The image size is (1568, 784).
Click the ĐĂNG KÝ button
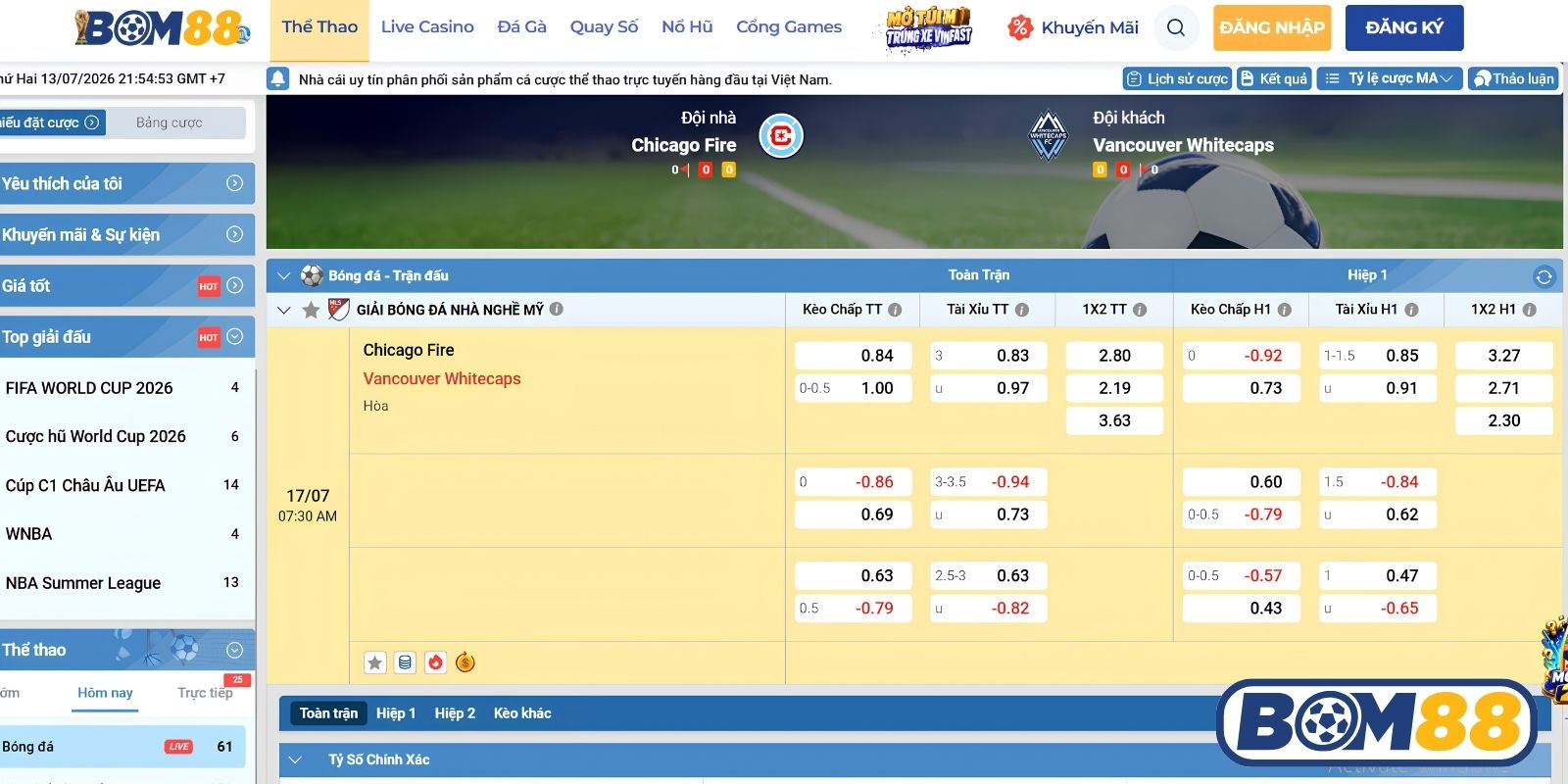point(1404,27)
